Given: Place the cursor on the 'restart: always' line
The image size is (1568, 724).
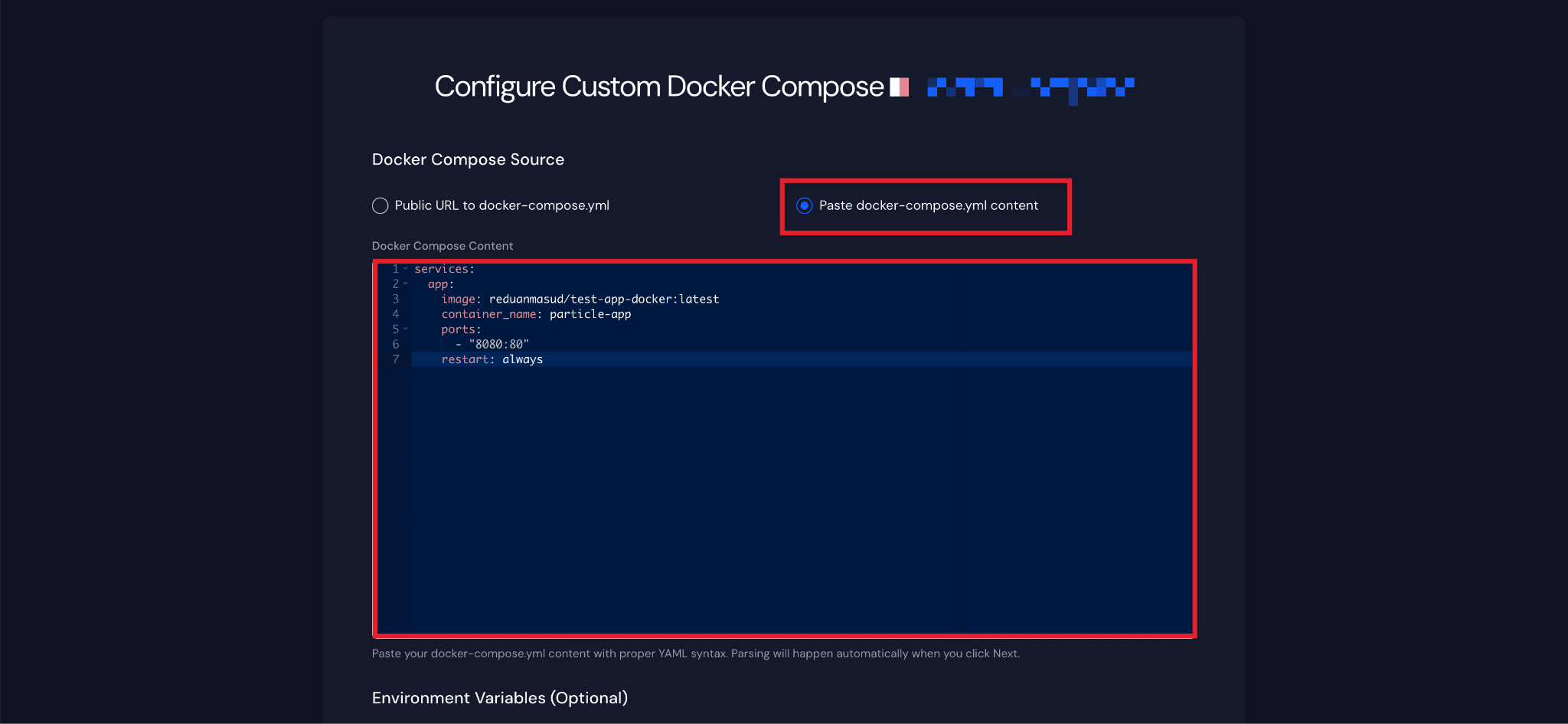Looking at the screenshot, I should (x=493, y=359).
